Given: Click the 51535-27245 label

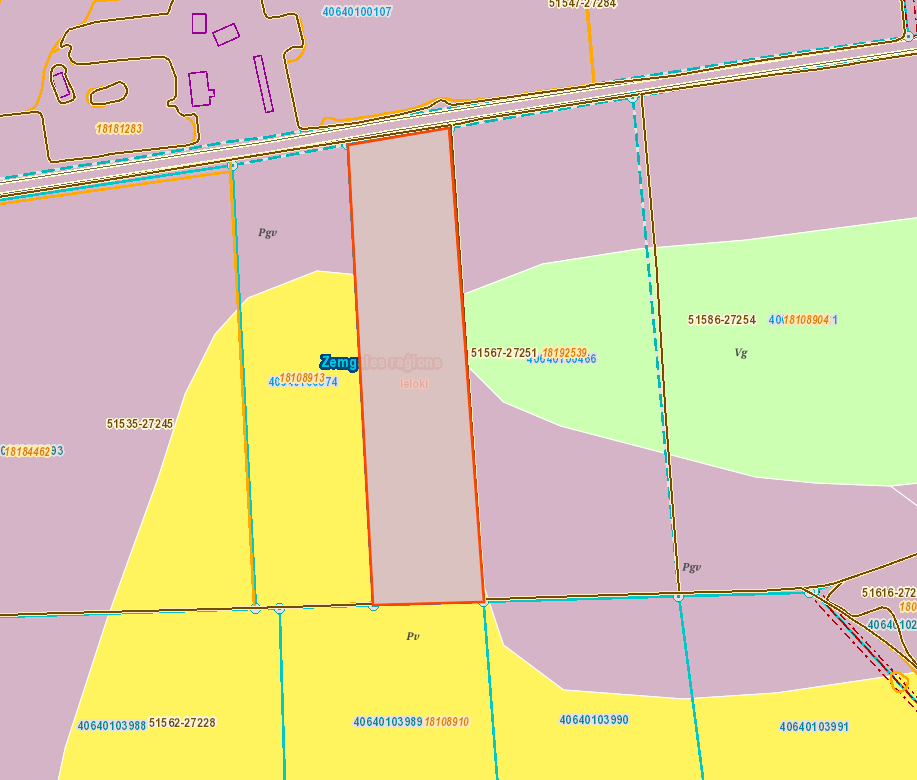Looking at the screenshot, I should pyautogui.click(x=141, y=424).
